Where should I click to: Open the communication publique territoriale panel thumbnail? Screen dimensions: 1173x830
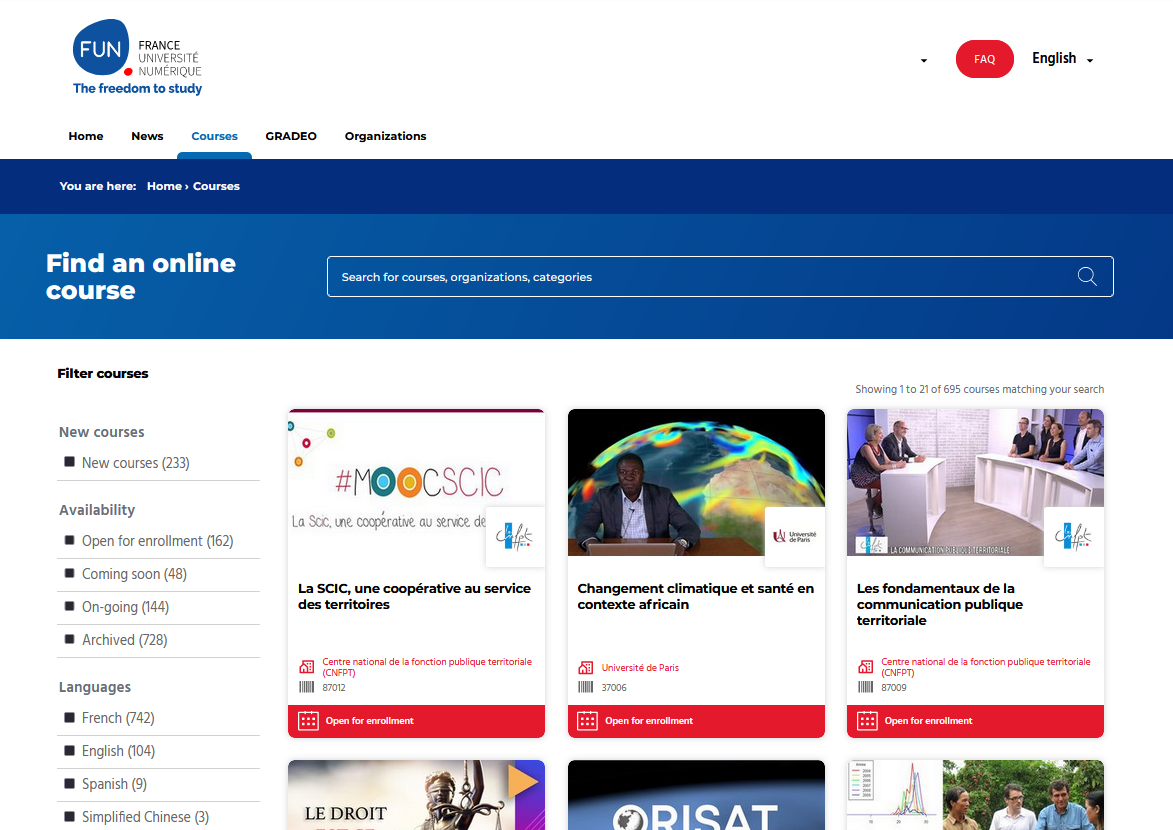click(976, 483)
